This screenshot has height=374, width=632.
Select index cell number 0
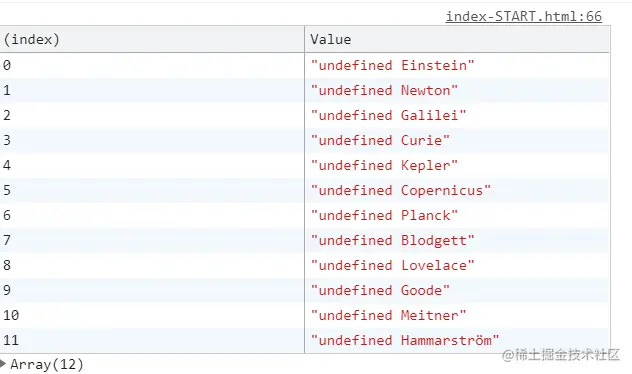pyautogui.click(x=152, y=65)
